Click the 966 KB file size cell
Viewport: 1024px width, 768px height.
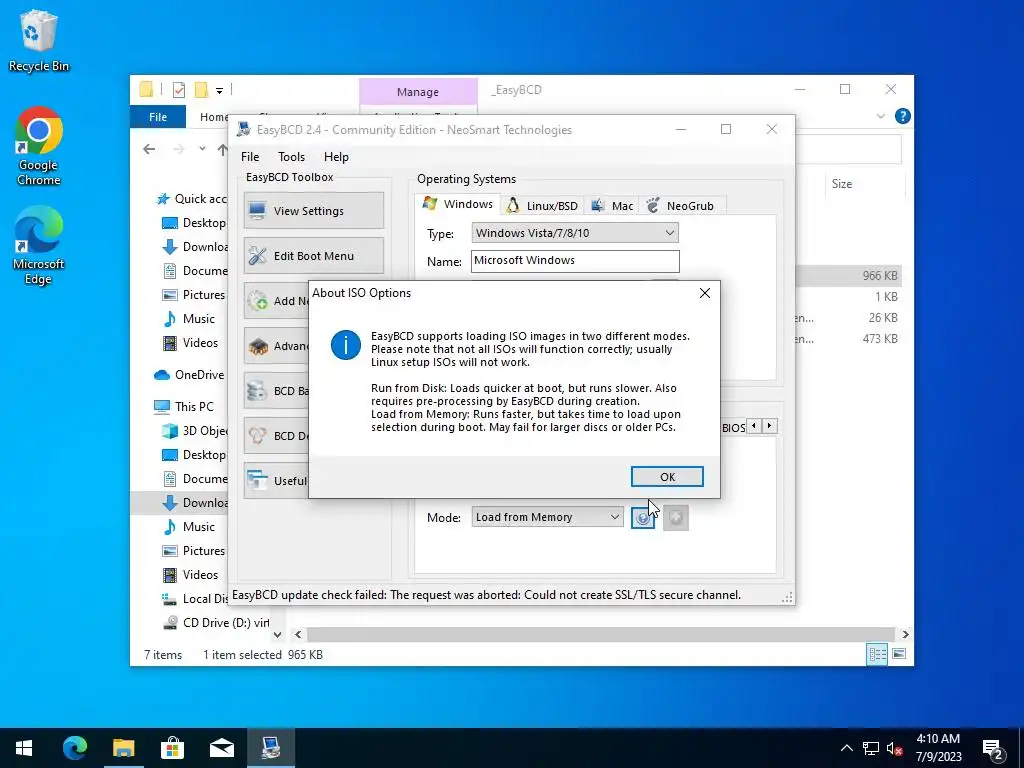(880, 276)
